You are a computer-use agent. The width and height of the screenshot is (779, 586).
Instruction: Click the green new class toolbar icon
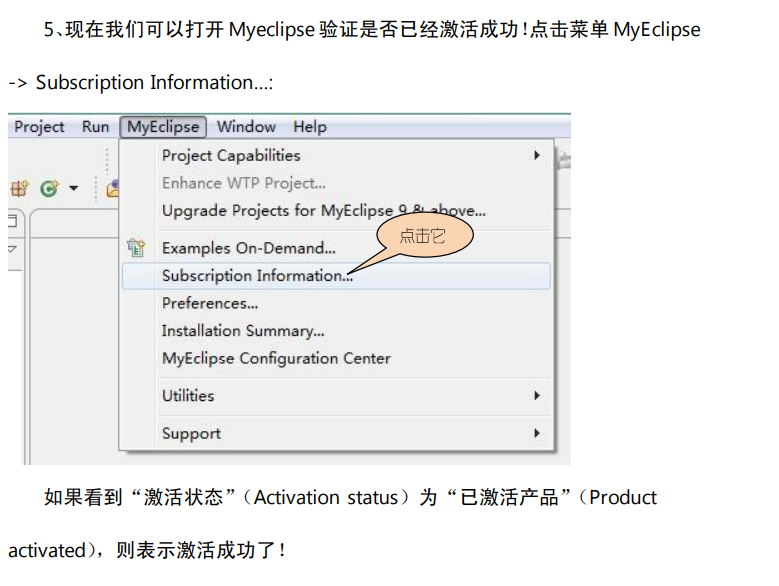49,188
